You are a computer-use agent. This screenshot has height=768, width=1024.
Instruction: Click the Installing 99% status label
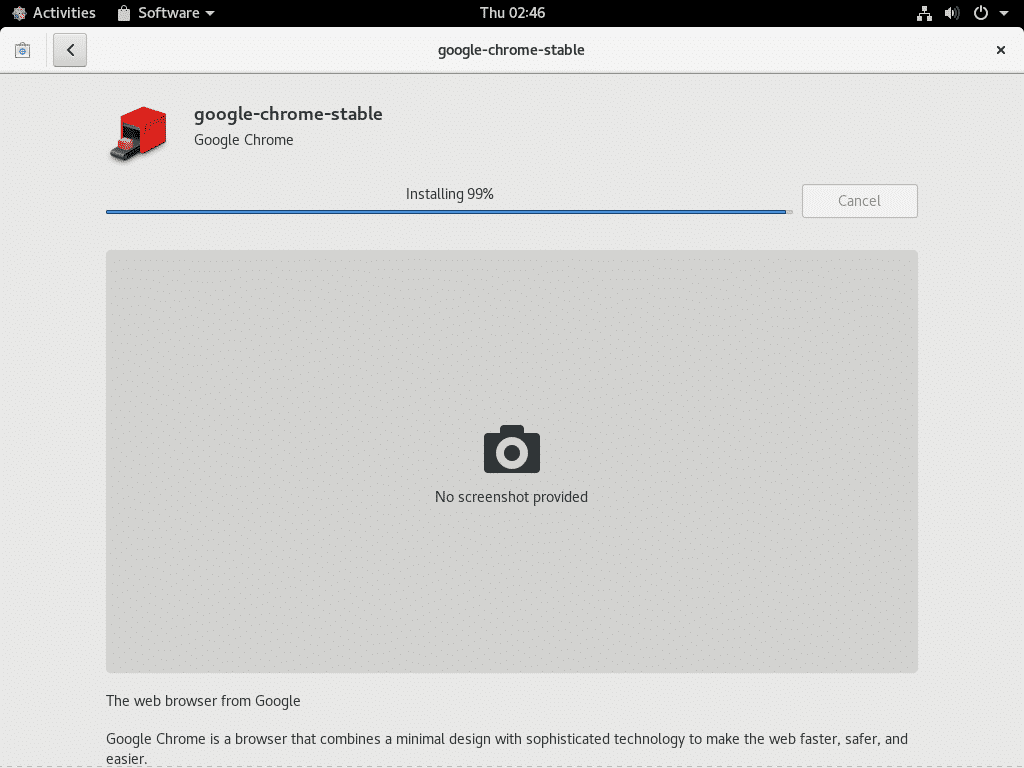tap(449, 194)
